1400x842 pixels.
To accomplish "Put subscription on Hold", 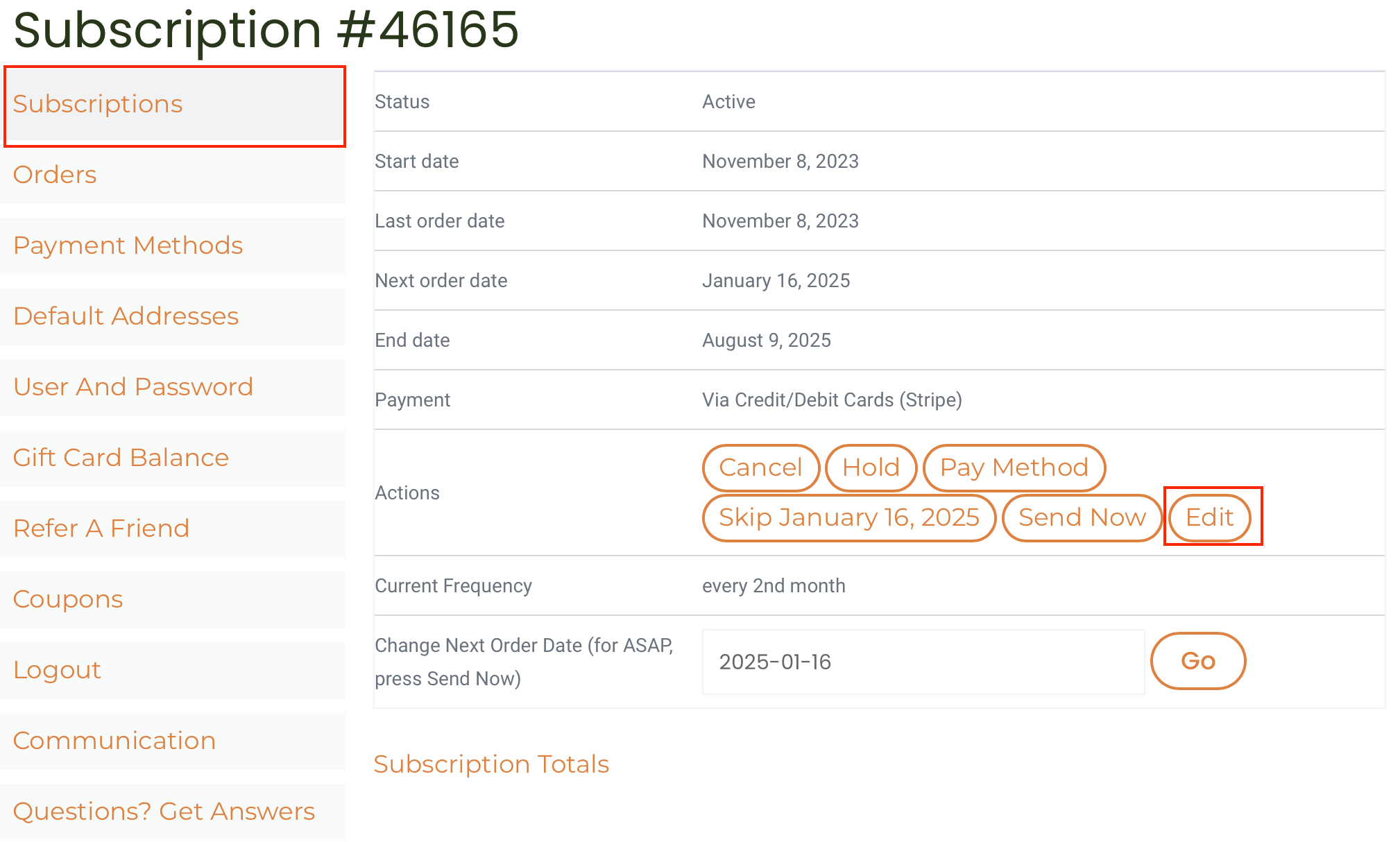I will [x=871, y=467].
